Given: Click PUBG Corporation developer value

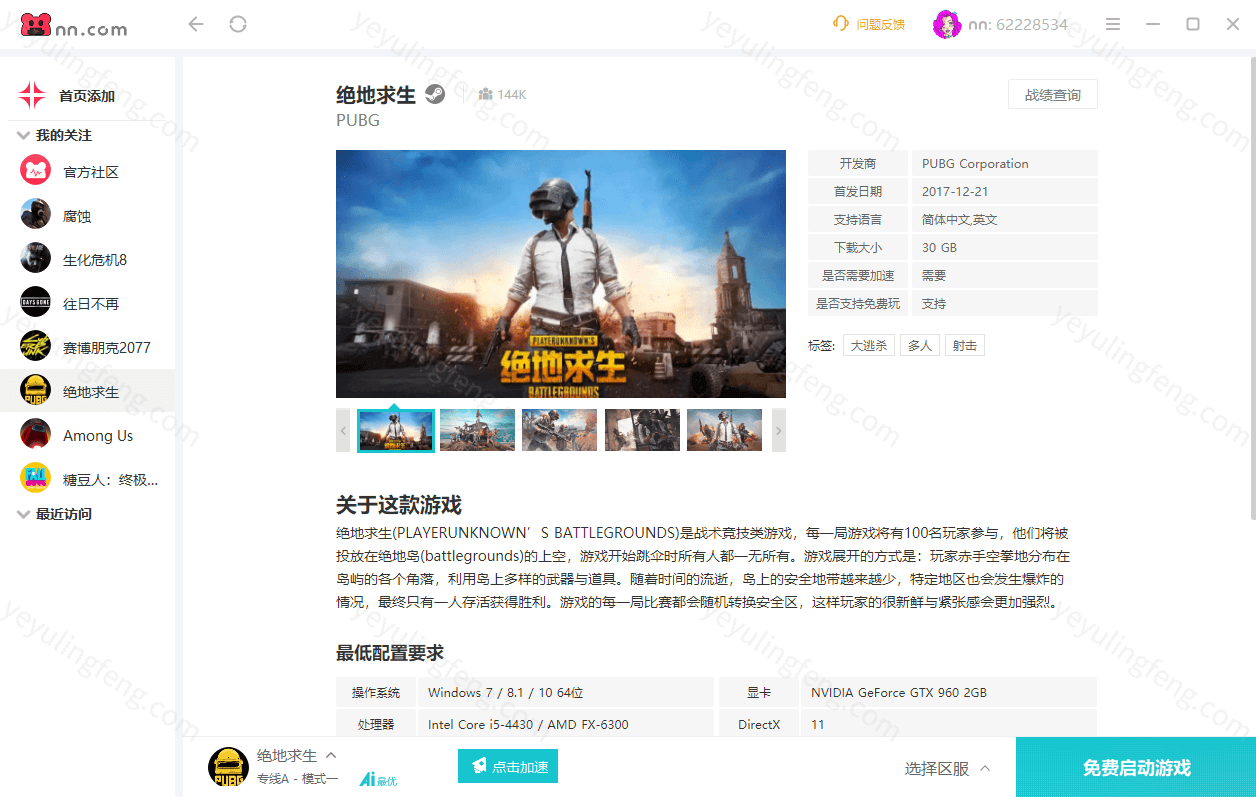Looking at the screenshot, I should pos(975,164).
